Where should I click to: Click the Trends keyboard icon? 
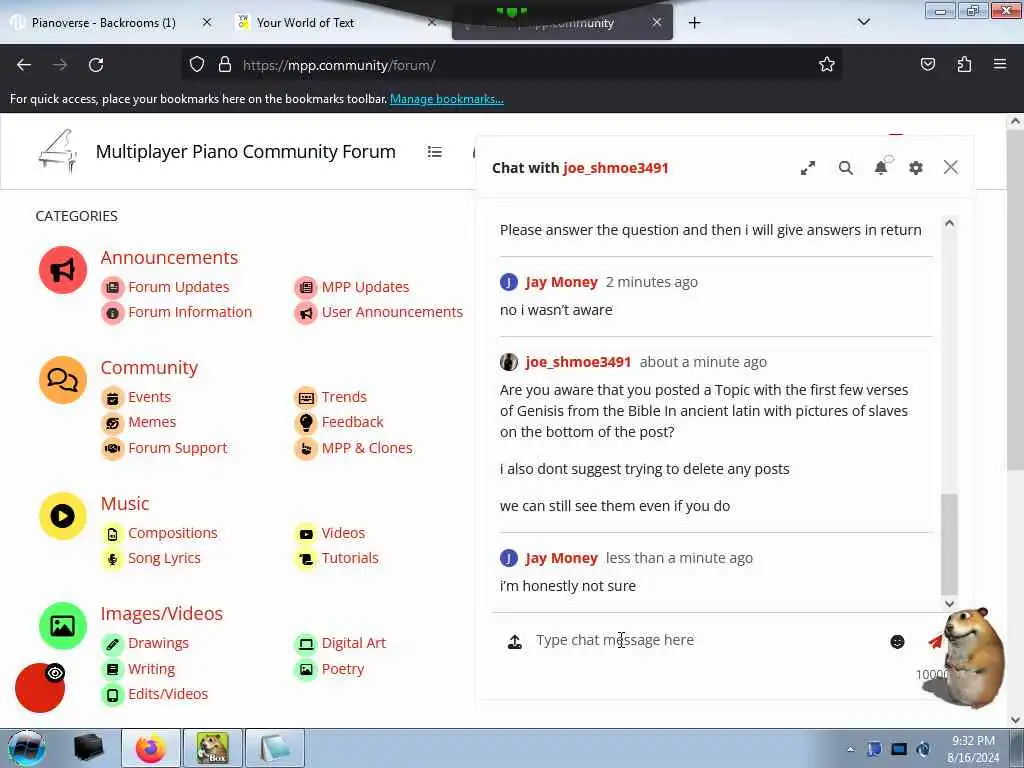[306, 397]
